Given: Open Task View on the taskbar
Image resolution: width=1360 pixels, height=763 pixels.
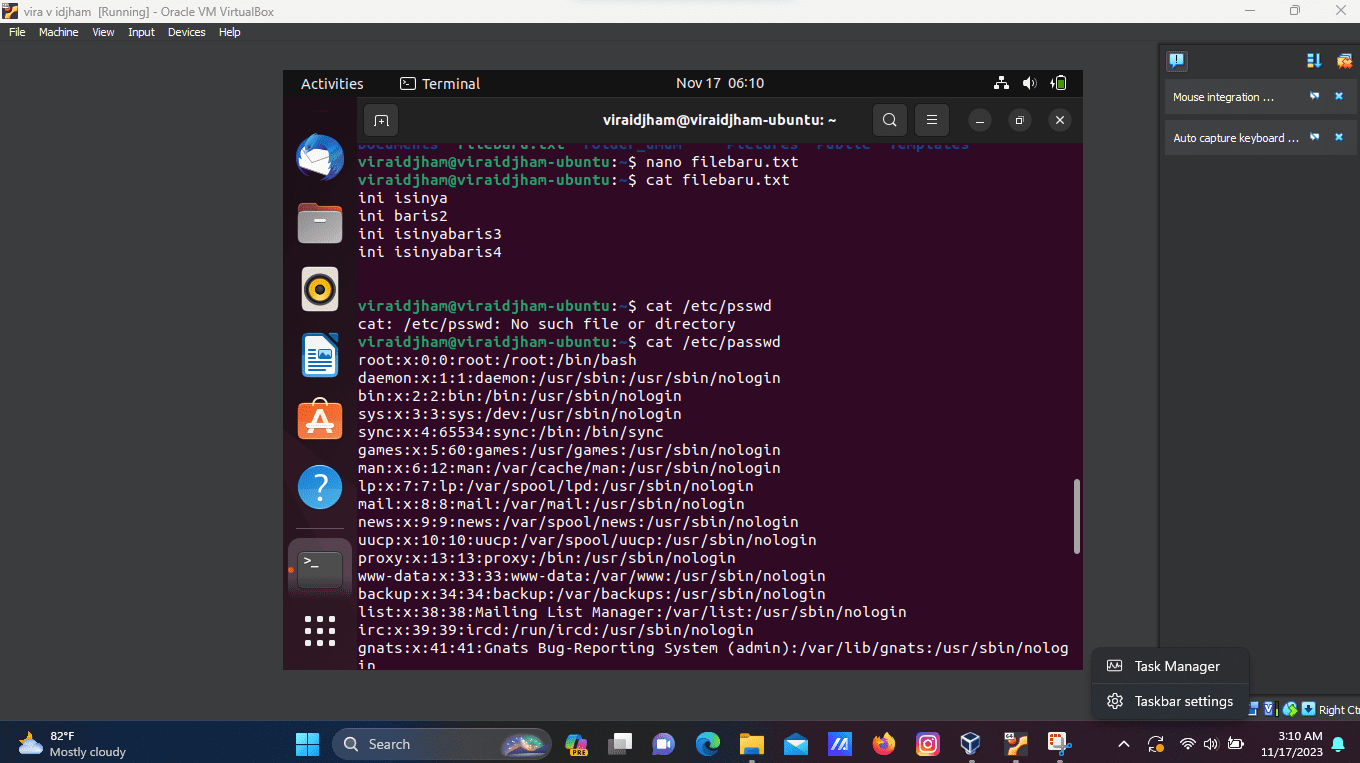Looking at the screenshot, I should (621, 744).
